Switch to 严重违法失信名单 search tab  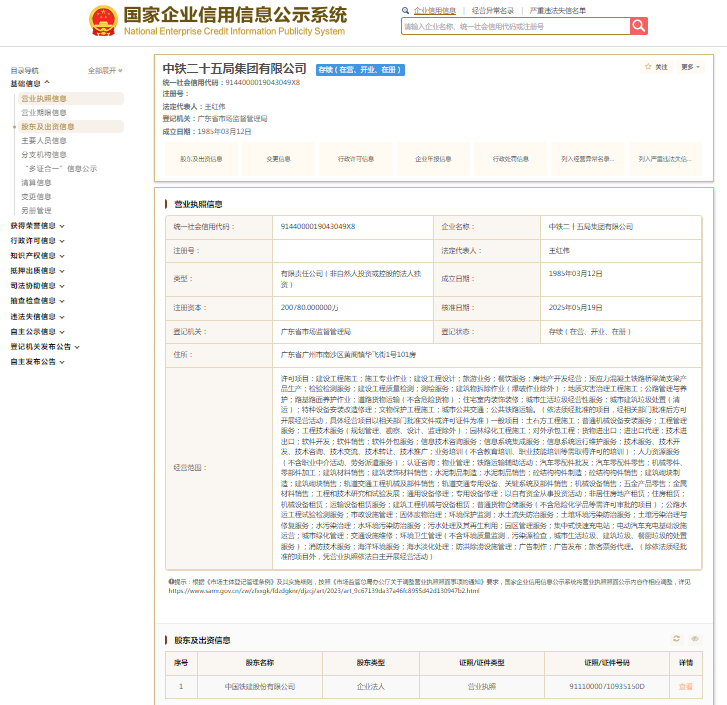[558, 10]
